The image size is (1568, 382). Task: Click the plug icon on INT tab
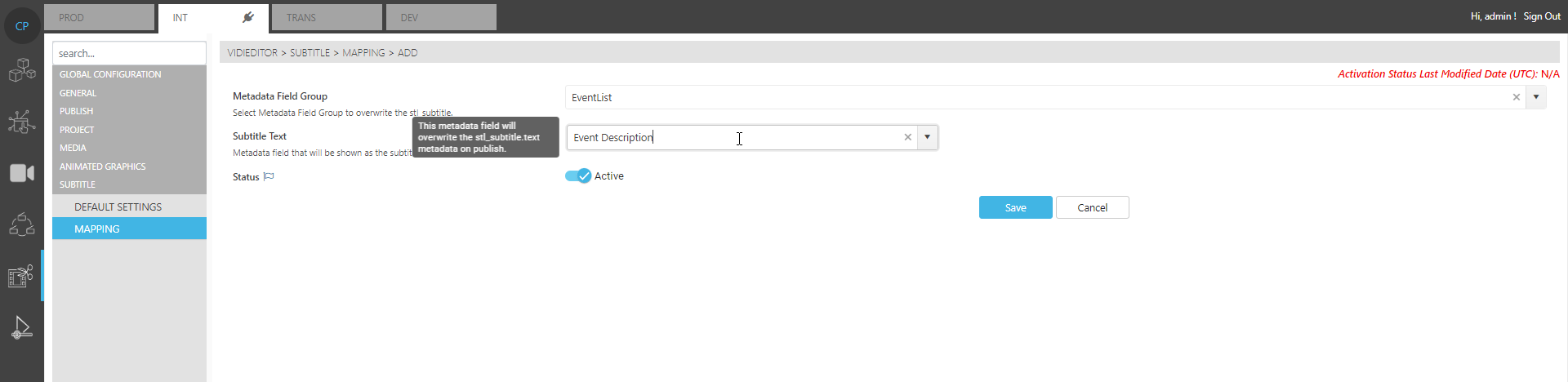[x=248, y=17]
